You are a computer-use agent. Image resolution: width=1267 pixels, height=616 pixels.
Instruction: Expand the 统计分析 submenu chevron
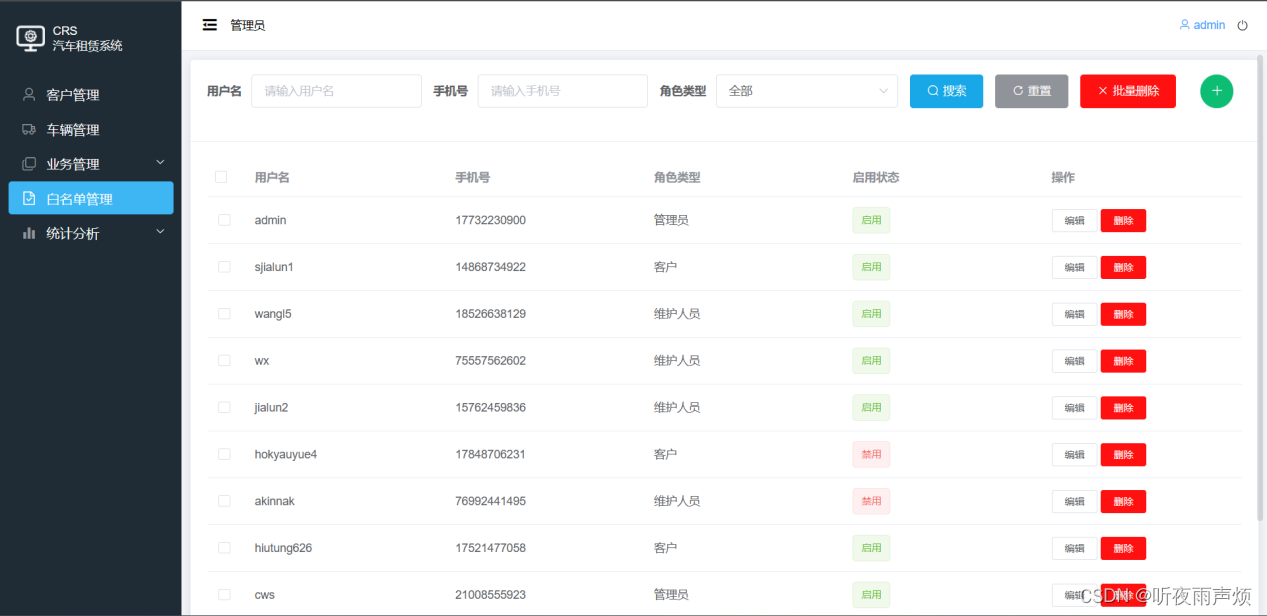pyautogui.click(x=160, y=232)
